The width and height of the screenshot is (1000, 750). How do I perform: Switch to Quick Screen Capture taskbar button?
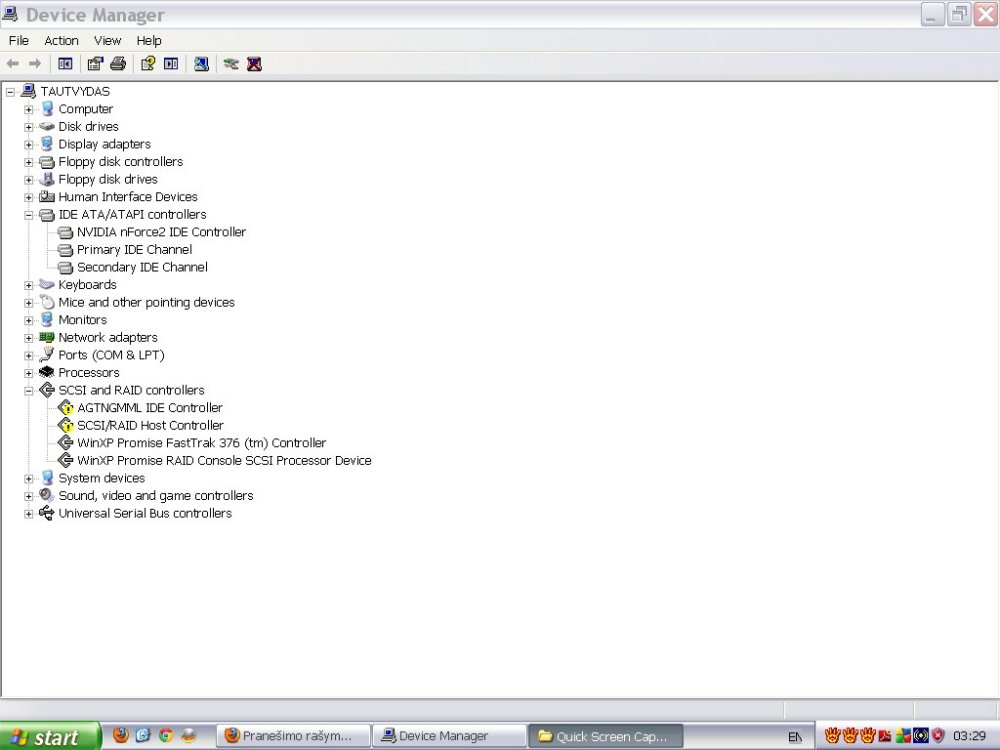pyautogui.click(x=605, y=737)
